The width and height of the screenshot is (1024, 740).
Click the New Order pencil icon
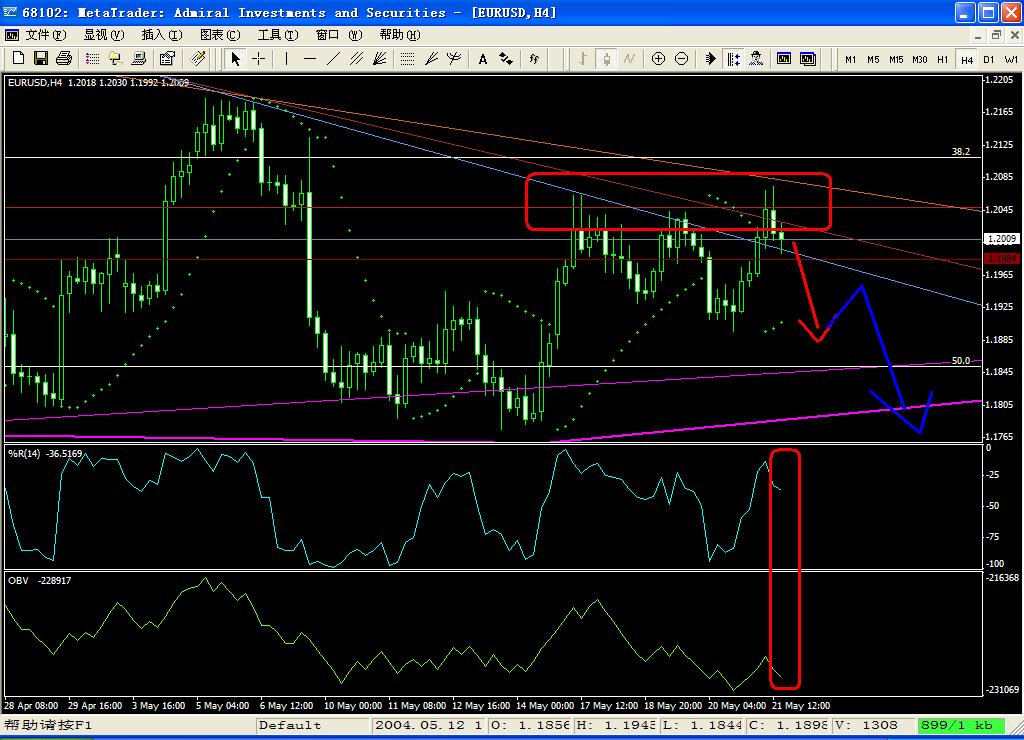[x=198, y=59]
